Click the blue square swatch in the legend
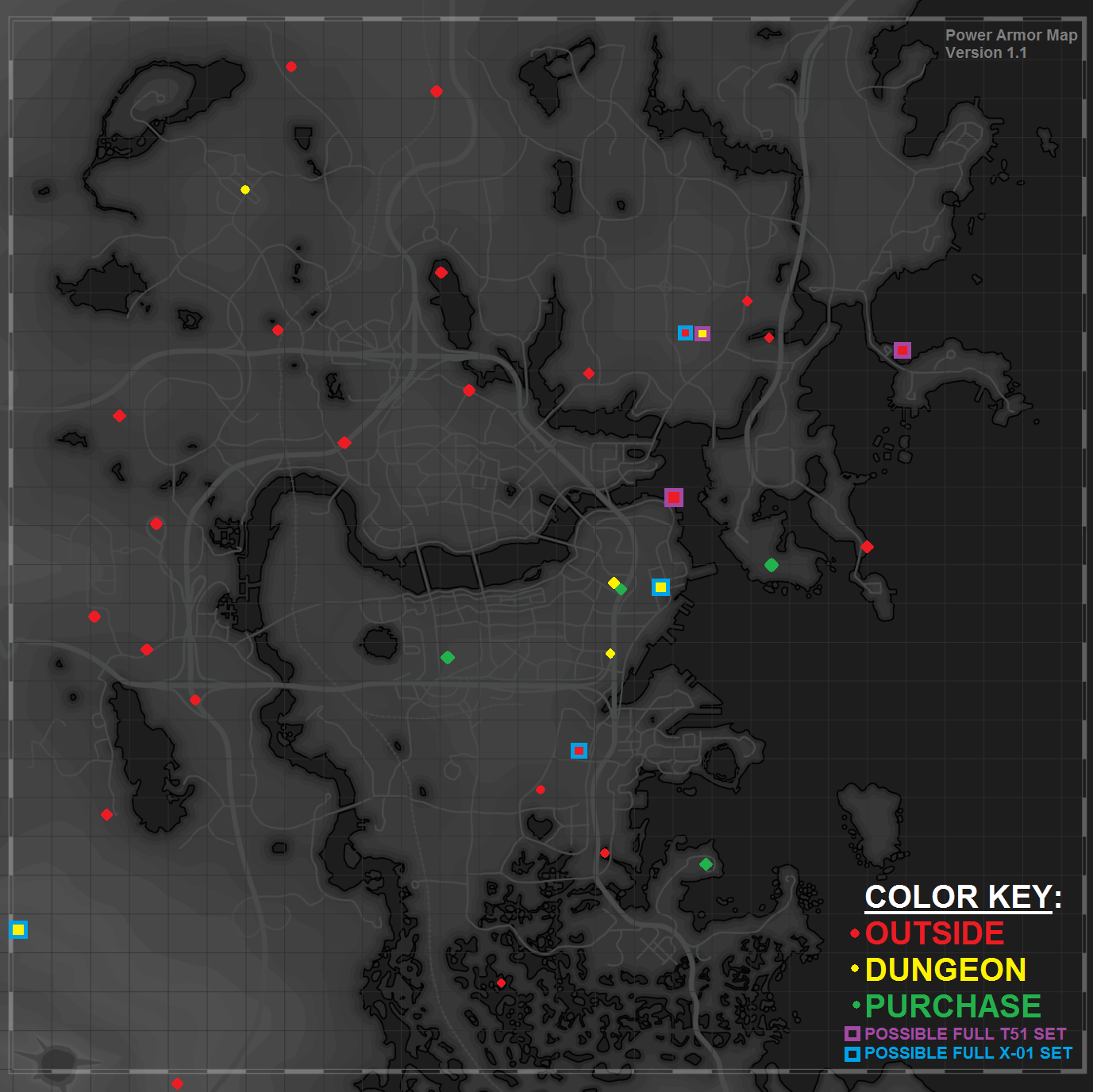The image size is (1093, 1092). [852, 1054]
